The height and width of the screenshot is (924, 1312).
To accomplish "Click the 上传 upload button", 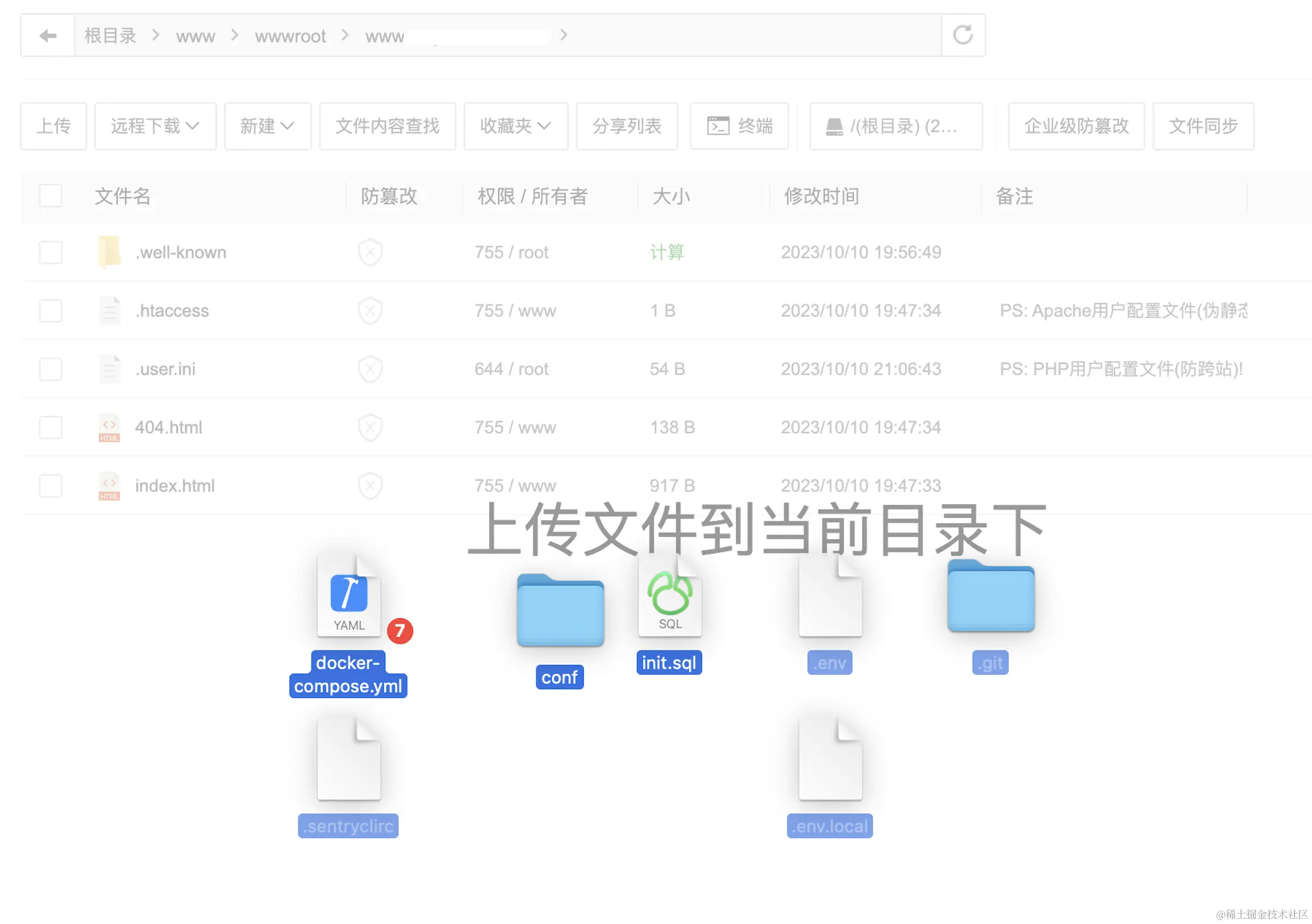I will pyautogui.click(x=53, y=126).
